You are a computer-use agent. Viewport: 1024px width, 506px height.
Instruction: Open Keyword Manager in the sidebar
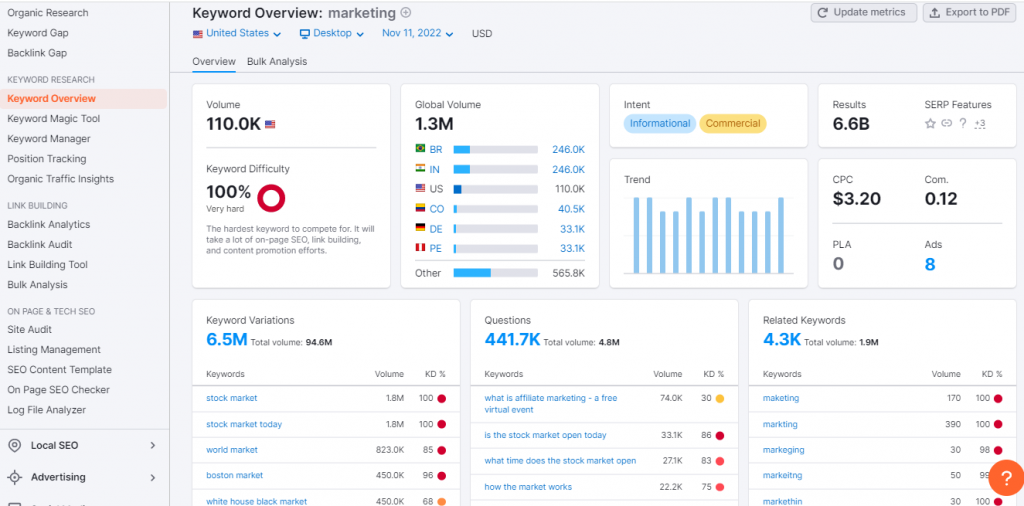pyautogui.click(x=49, y=138)
